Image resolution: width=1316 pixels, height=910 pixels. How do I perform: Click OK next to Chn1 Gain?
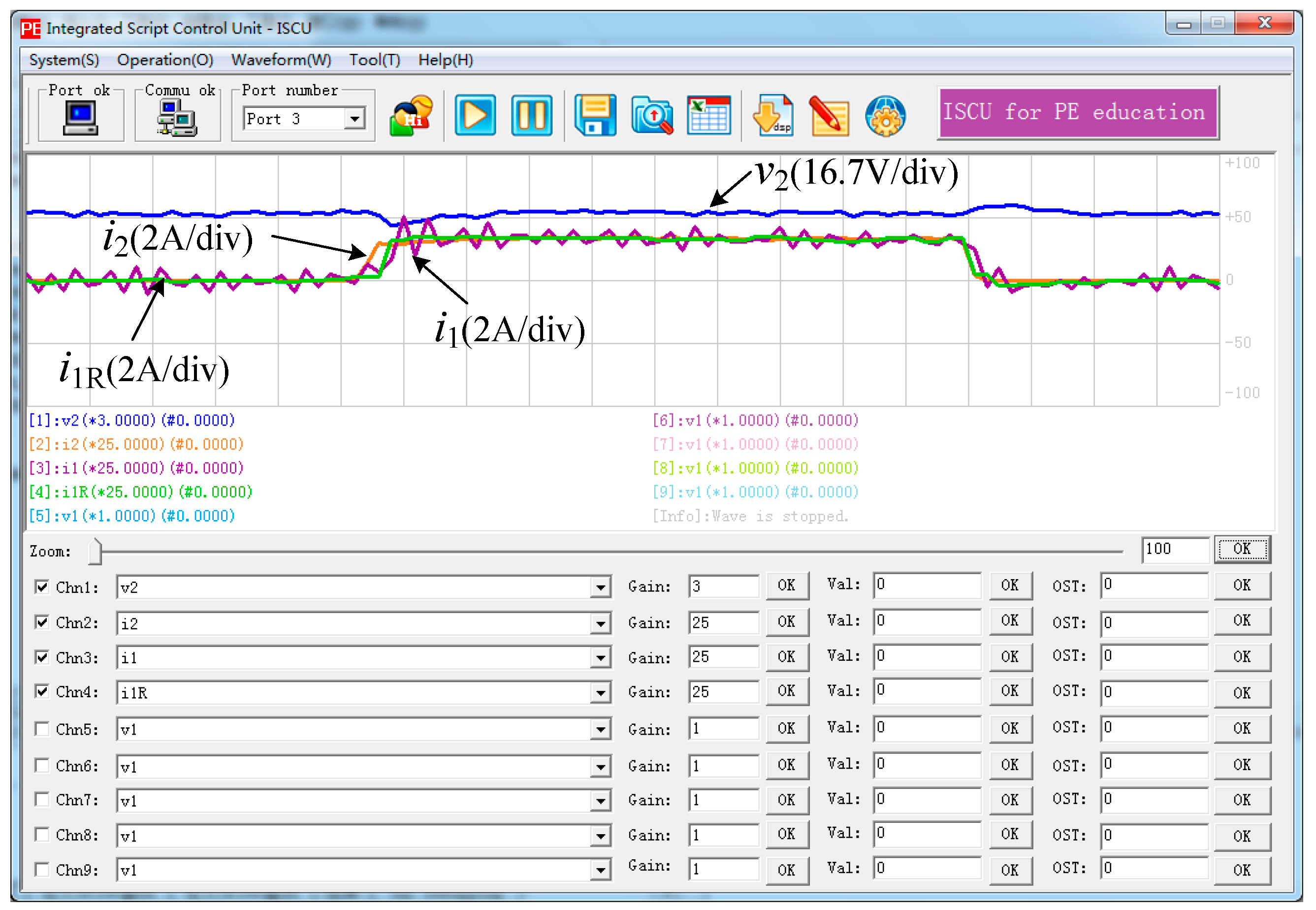pyautogui.click(x=787, y=585)
